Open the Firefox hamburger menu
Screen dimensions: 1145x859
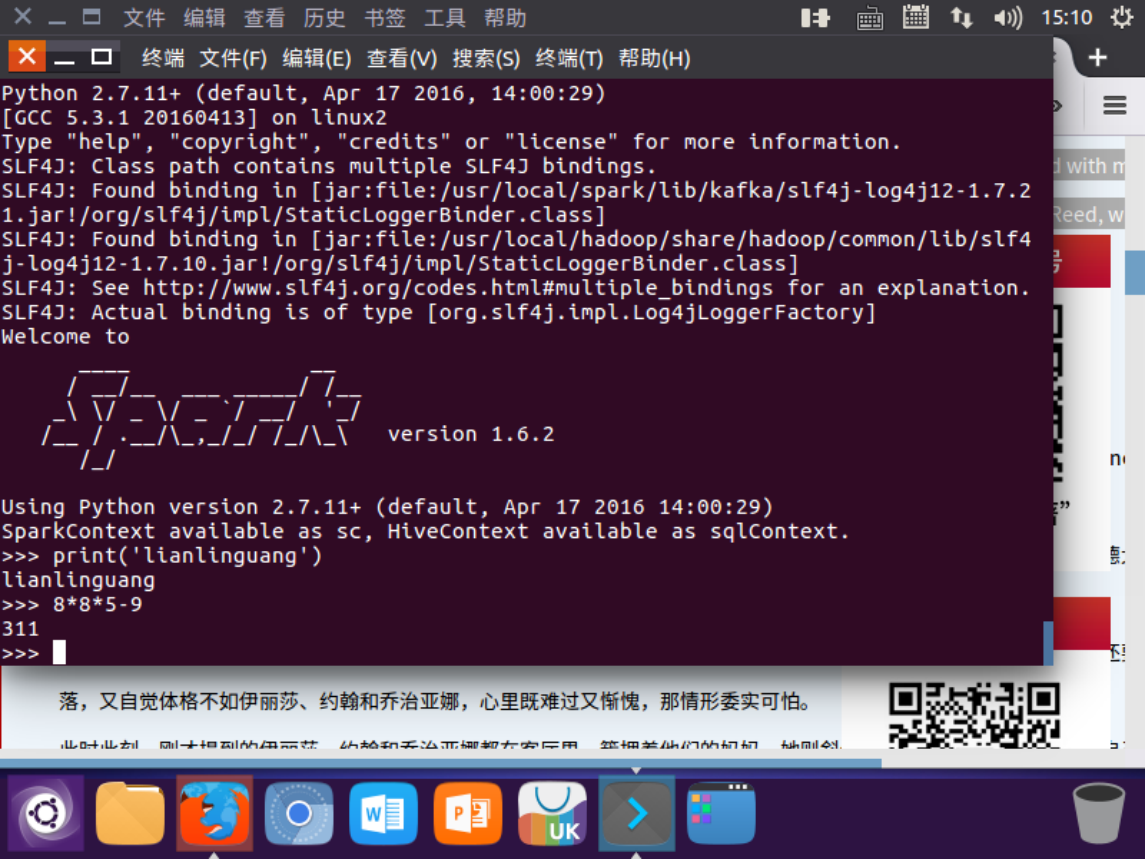click(1114, 105)
